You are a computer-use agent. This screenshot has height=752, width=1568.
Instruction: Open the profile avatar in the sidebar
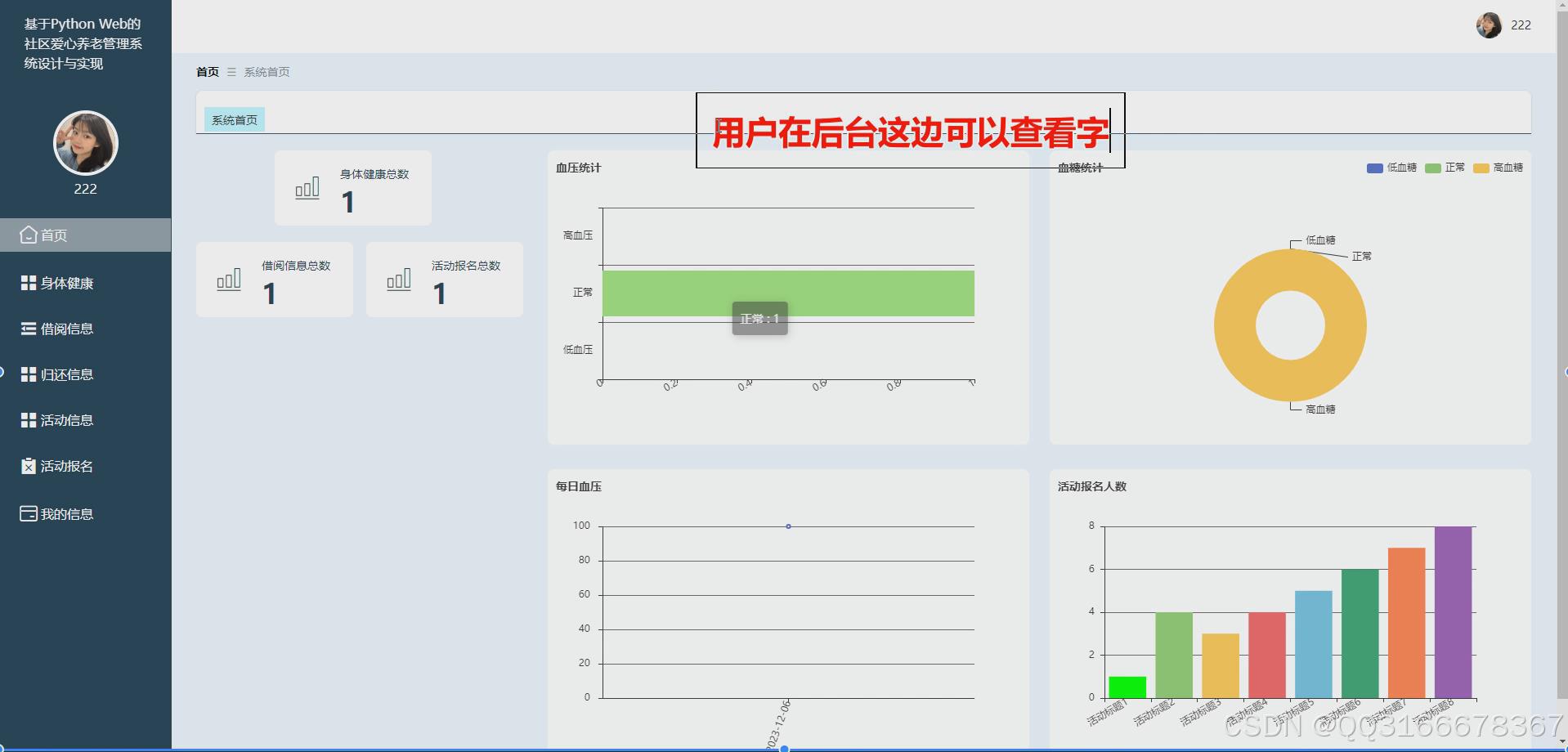click(85, 143)
